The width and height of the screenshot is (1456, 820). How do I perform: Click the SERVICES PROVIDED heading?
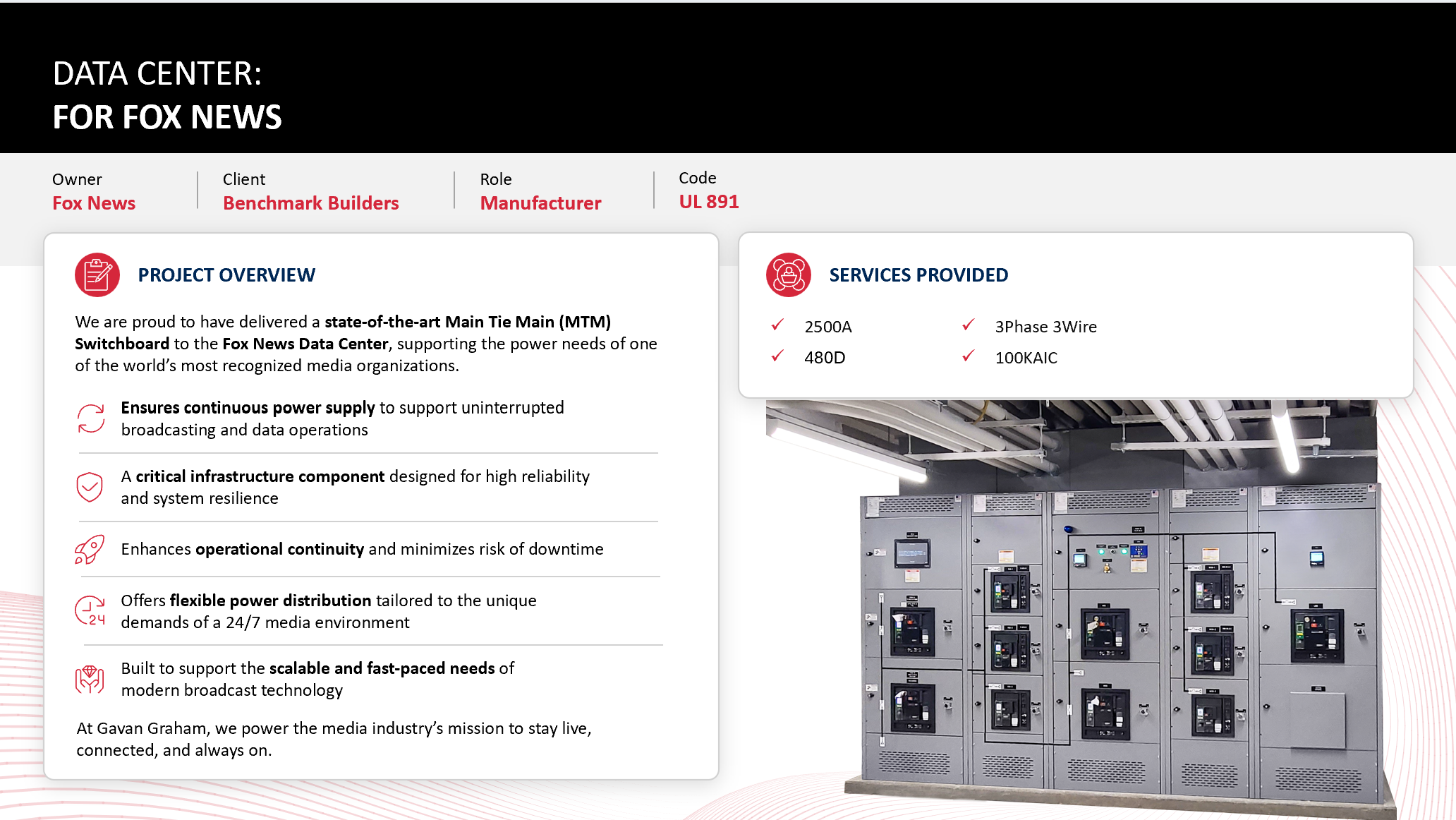click(x=918, y=275)
